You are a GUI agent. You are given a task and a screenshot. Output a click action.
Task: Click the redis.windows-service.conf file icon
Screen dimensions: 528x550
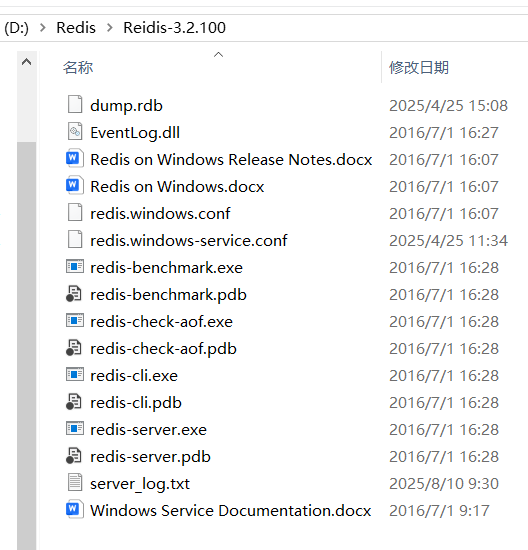click(x=75, y=239)
